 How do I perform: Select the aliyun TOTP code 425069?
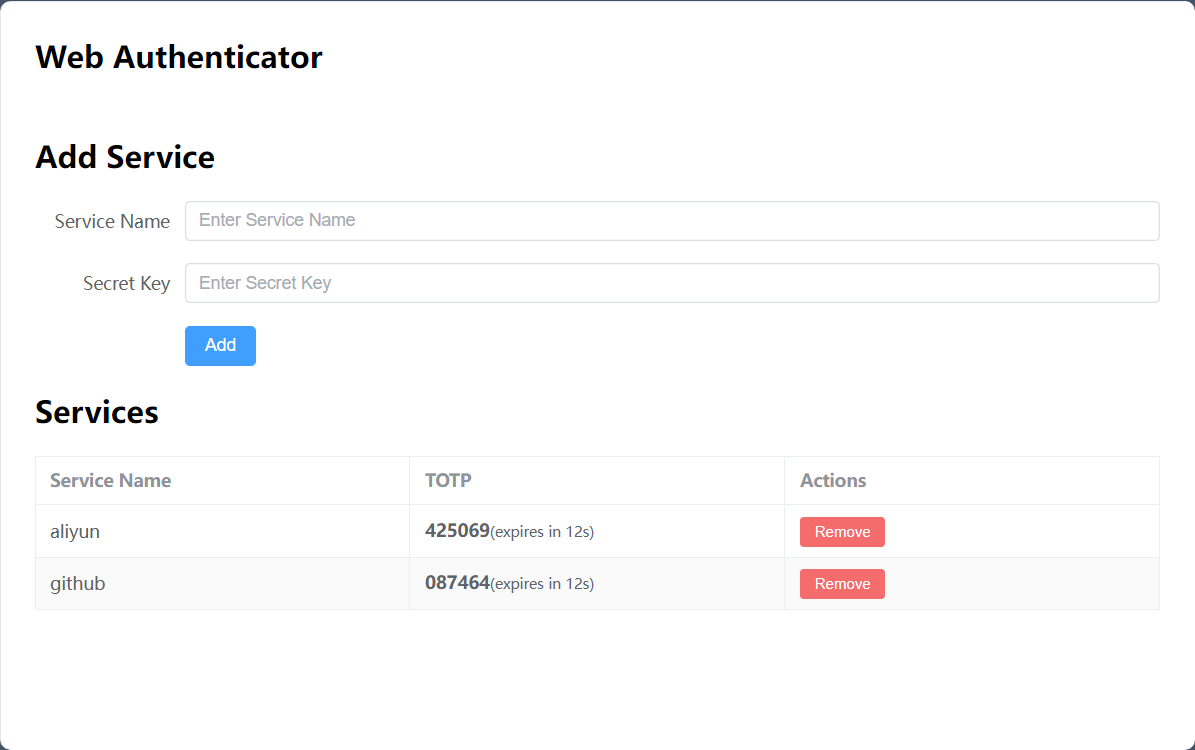457,531
